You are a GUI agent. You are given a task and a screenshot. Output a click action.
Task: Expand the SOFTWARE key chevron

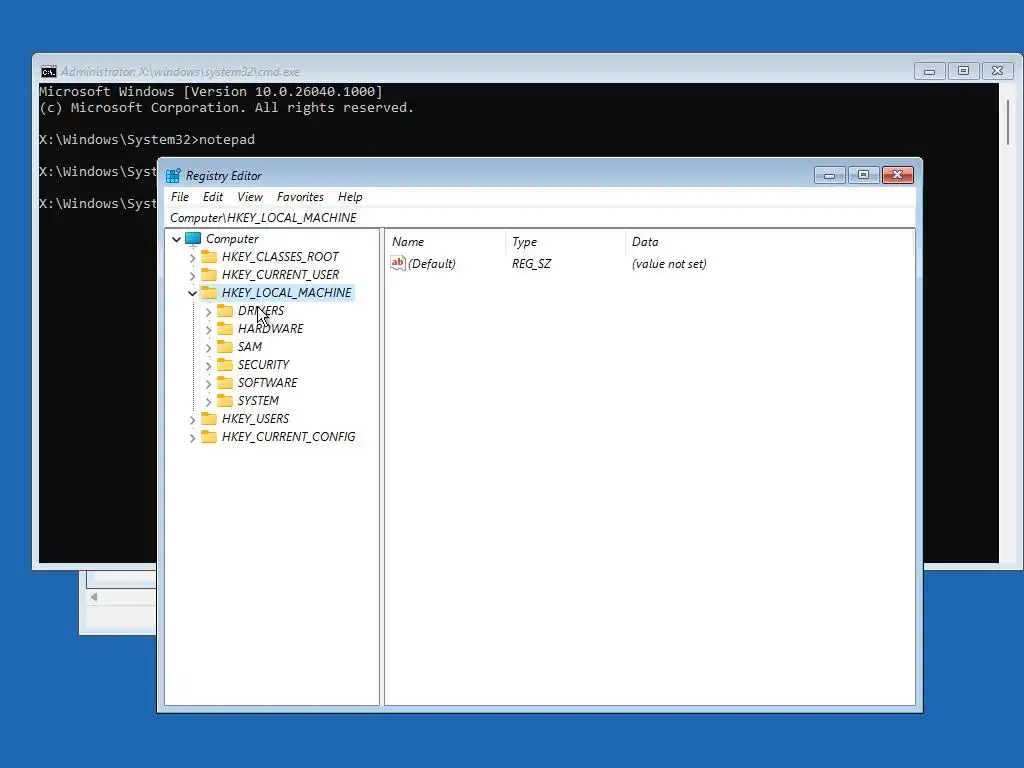pyautogui.click(x=208, y=383)
